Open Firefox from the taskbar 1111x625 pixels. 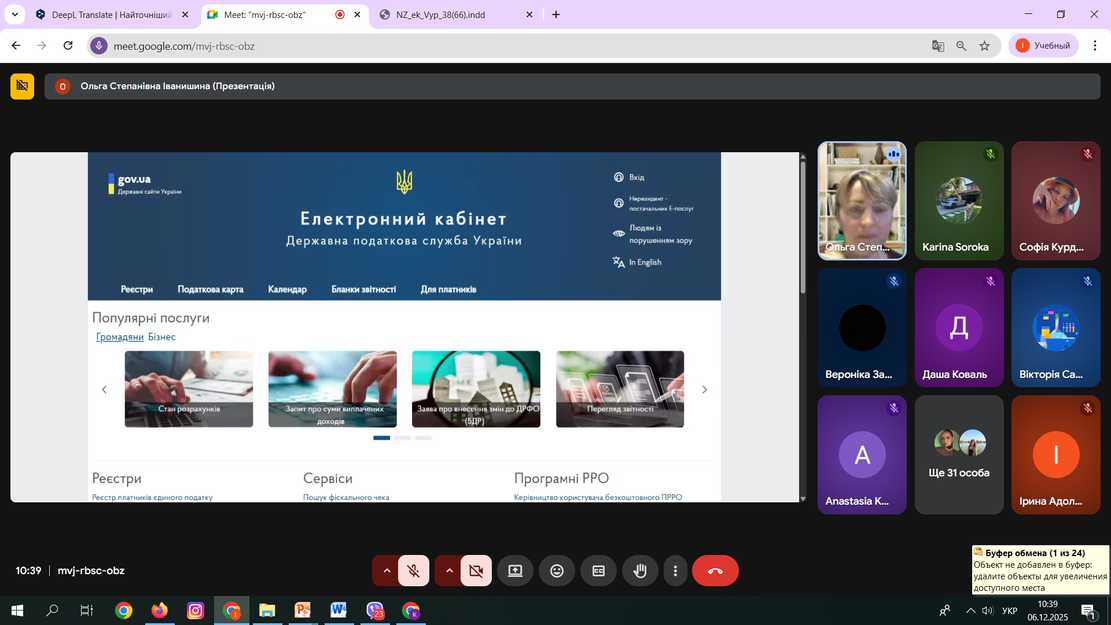pos(159,610)
